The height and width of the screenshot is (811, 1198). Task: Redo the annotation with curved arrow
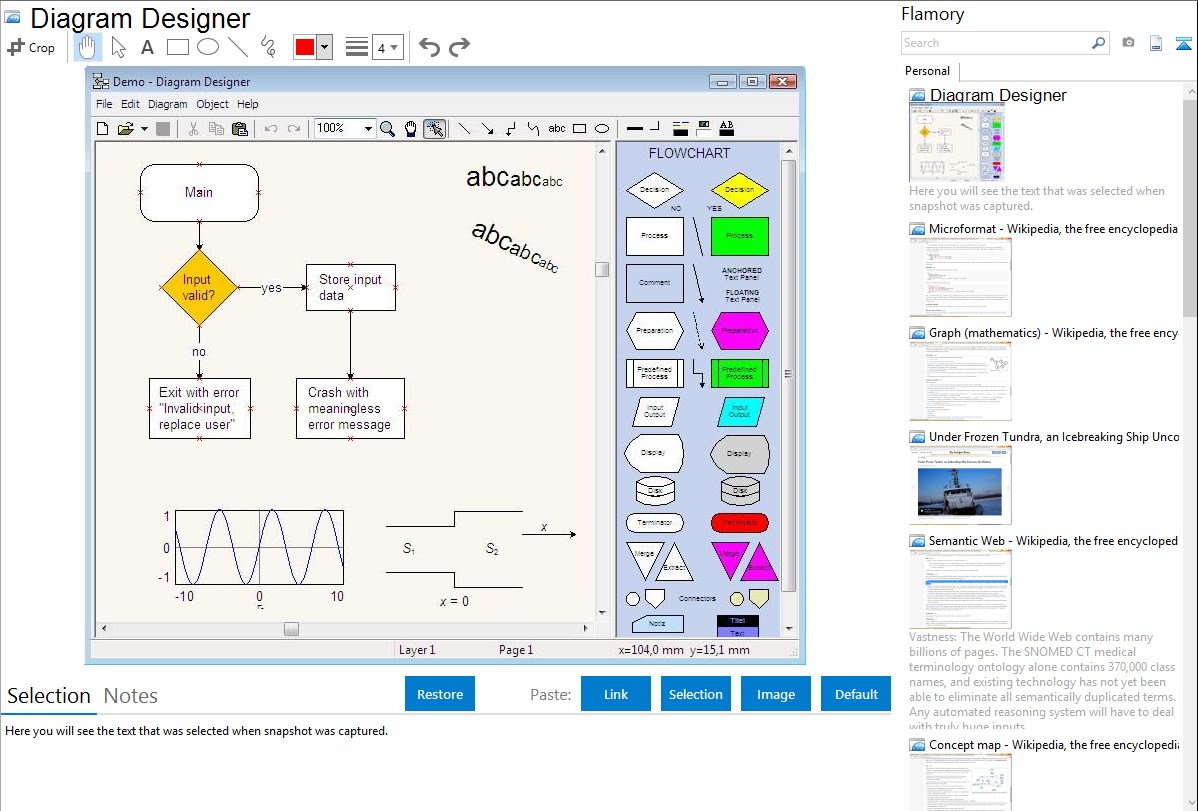[x=459, y=47]
